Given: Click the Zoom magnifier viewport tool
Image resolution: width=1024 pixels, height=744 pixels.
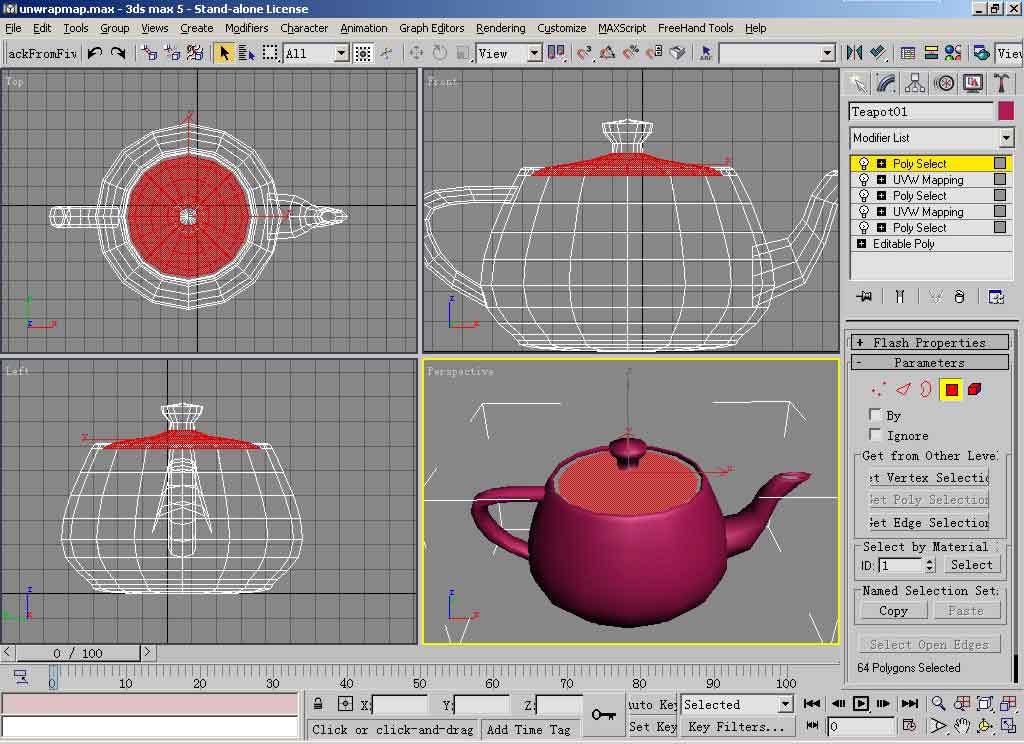Looking at the screenshot, I should pyautogui.click(x=939, y=704).
